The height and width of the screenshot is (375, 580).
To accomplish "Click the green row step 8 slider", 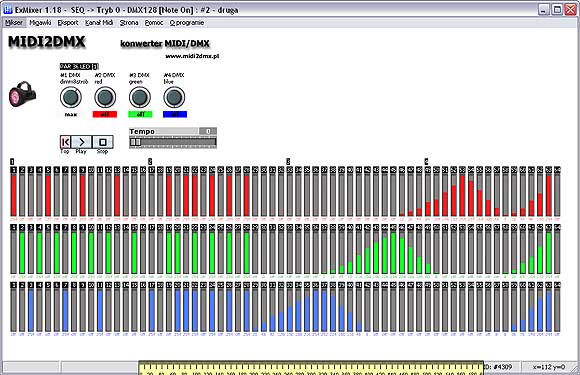I will point(74,253).
